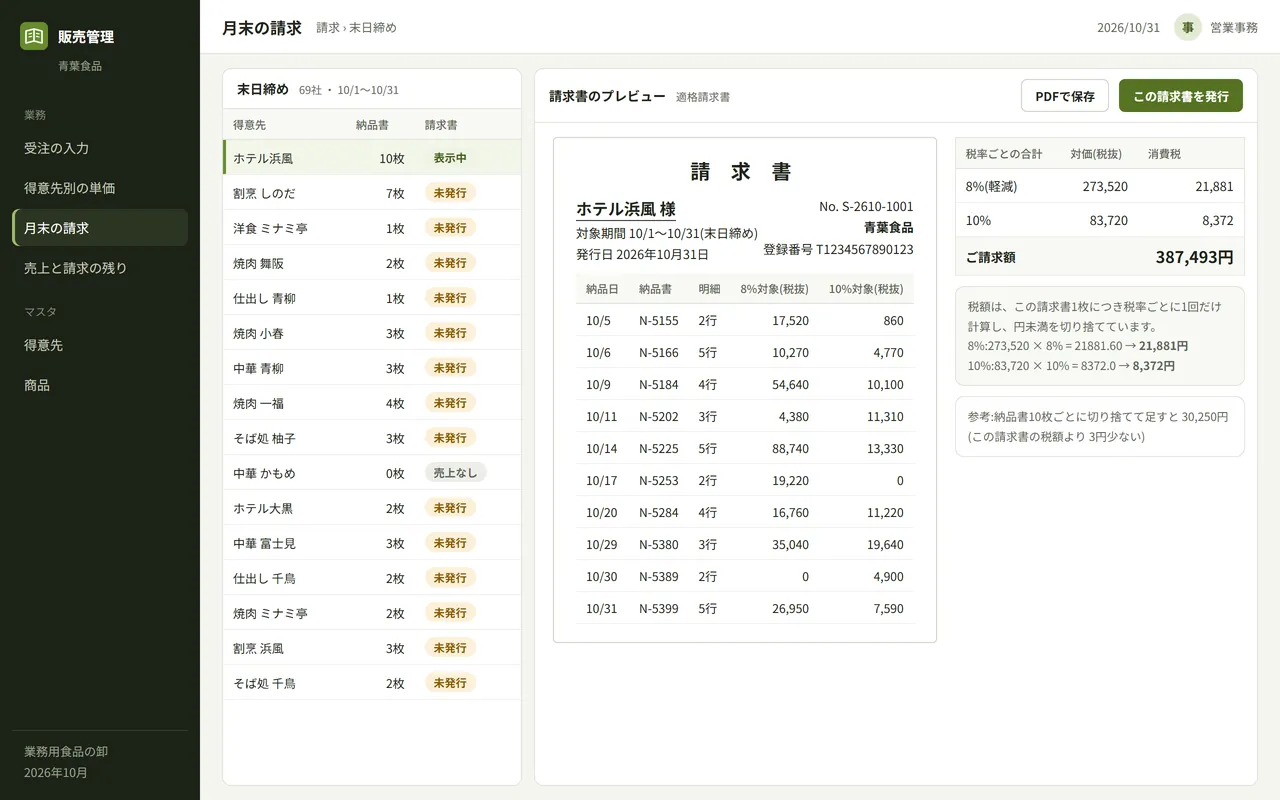Select the 仕出し 青柳 customer row
Viewport: 1280px width, 800px height.
click(x=372, y=298)
